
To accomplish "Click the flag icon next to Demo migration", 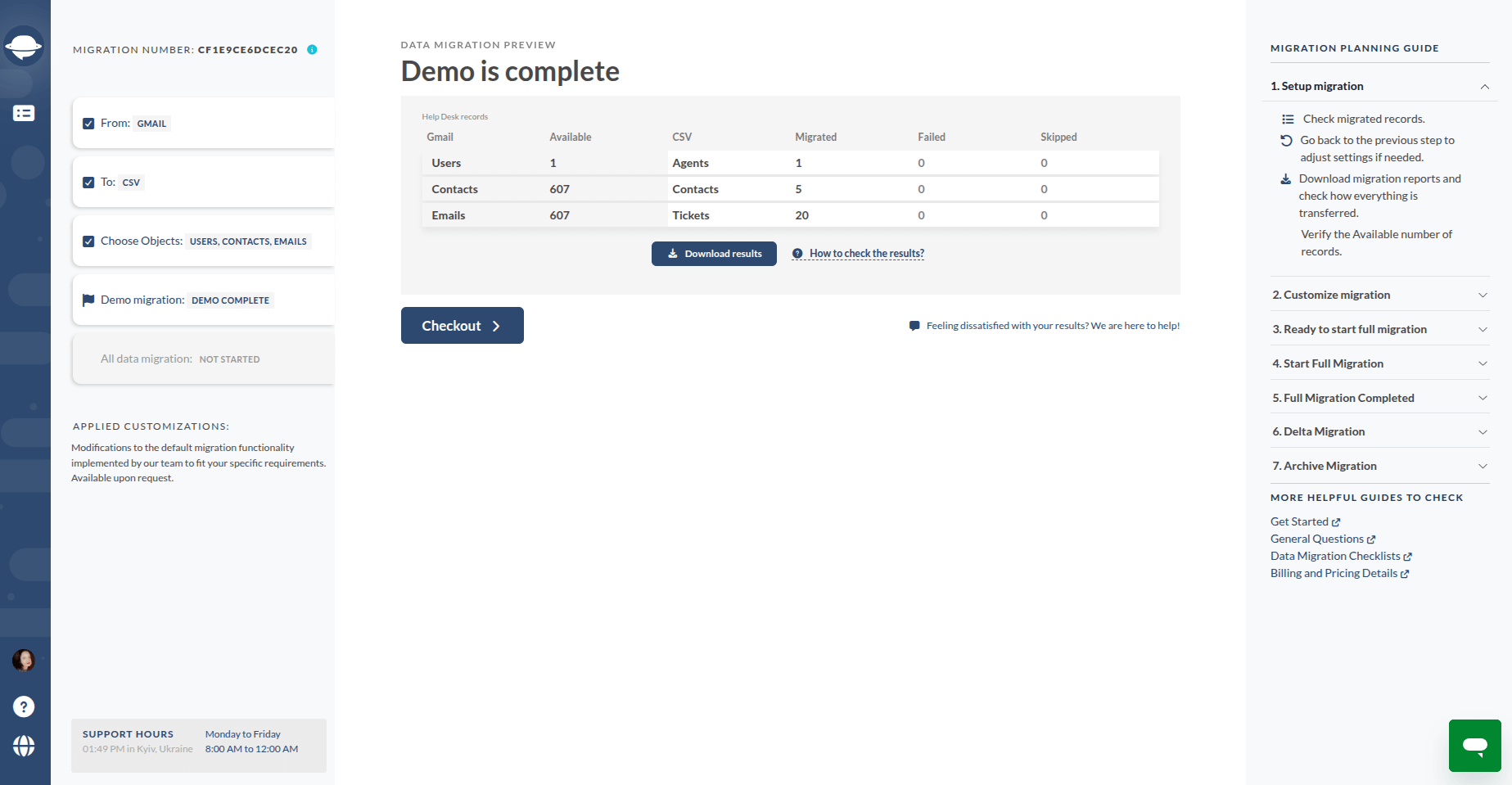I will coord(88,300).
